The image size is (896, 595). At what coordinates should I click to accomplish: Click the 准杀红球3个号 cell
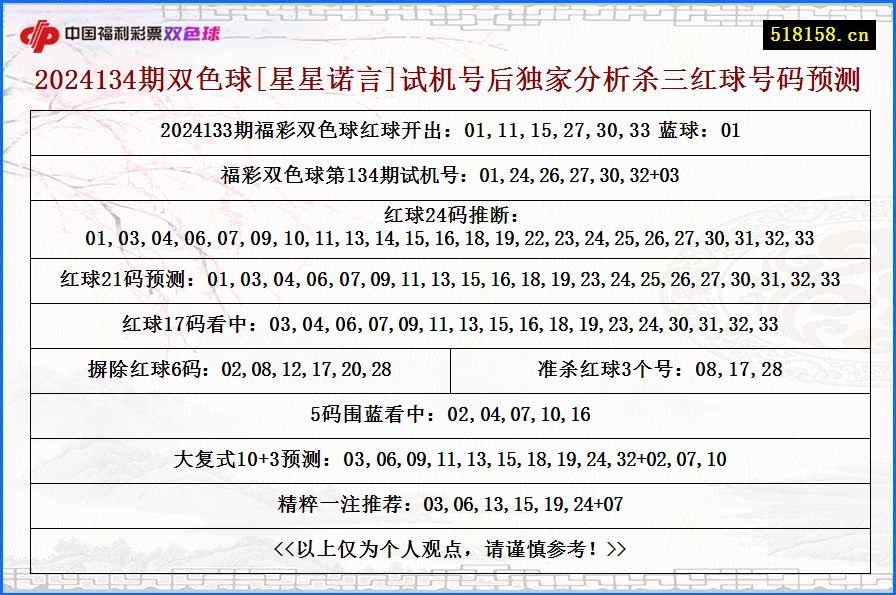pyautogui.click(x=660, y=369)
